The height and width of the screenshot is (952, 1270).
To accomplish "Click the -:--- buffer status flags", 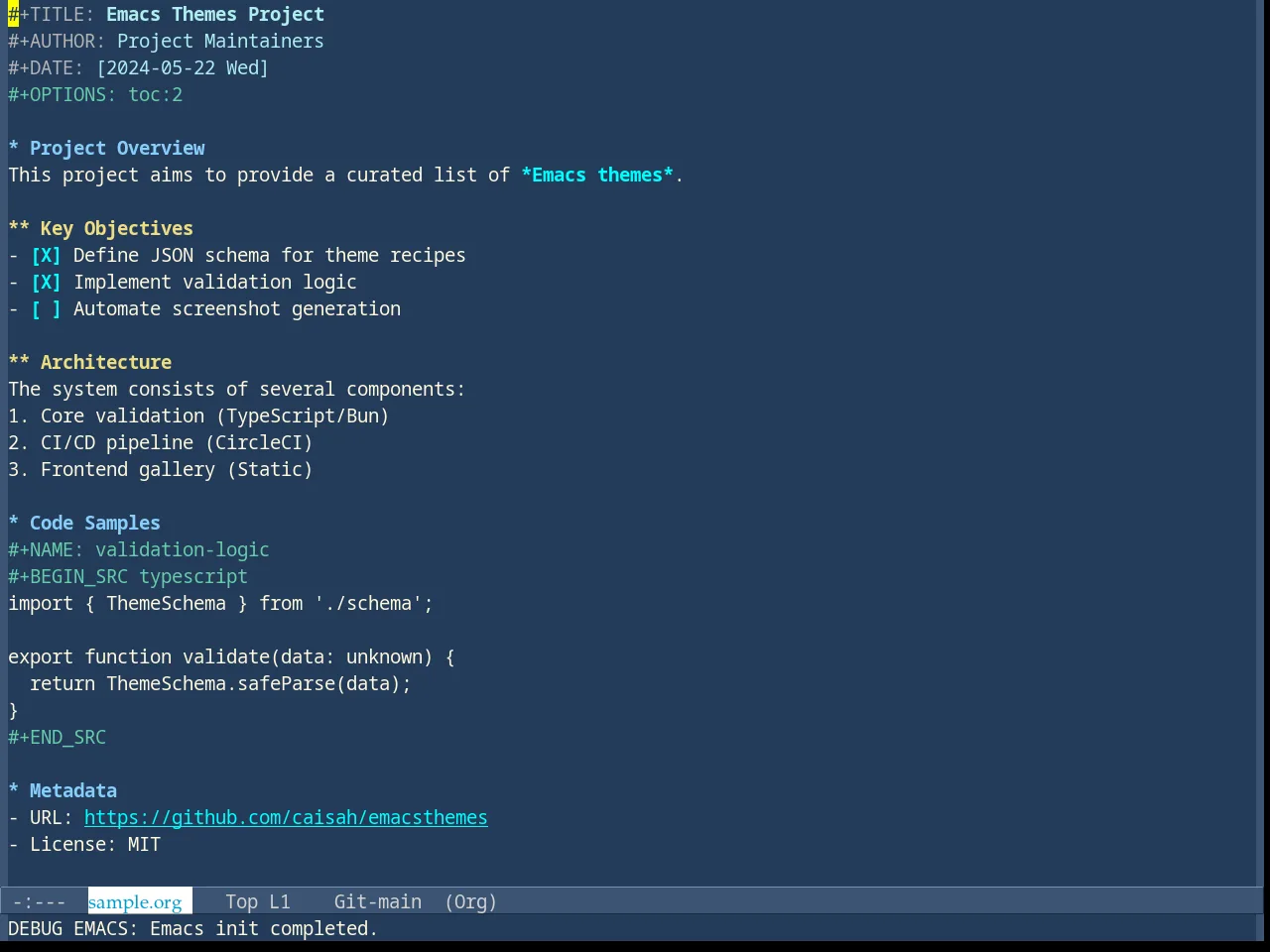I will coord(39,902).
